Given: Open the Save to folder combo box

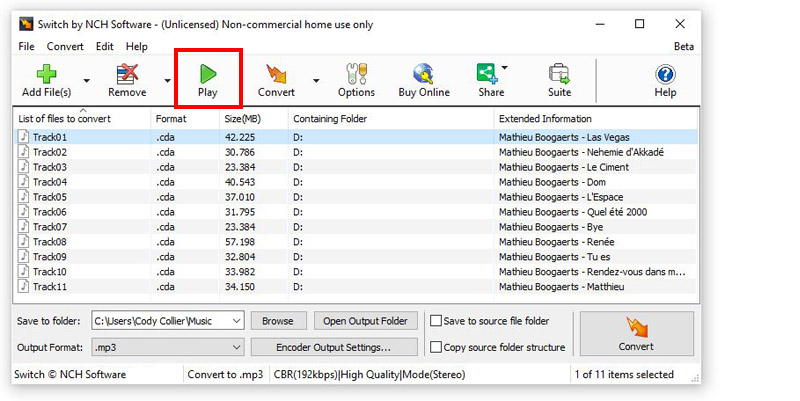Looking at the screenshot, I should [x=168, y=321].
